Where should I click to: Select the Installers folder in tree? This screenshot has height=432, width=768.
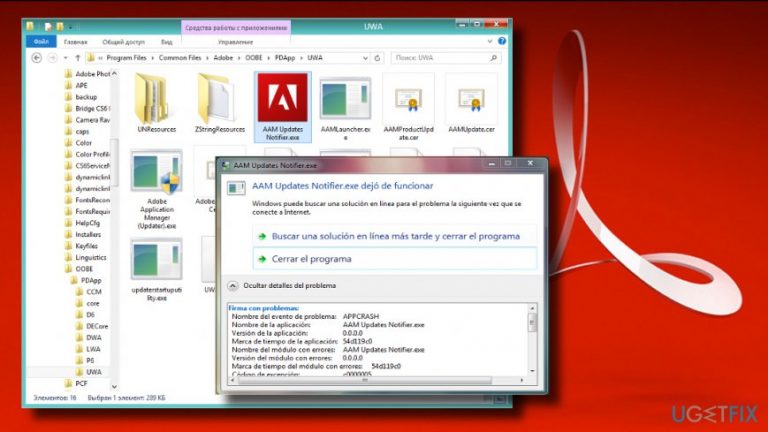pos(83,235)
